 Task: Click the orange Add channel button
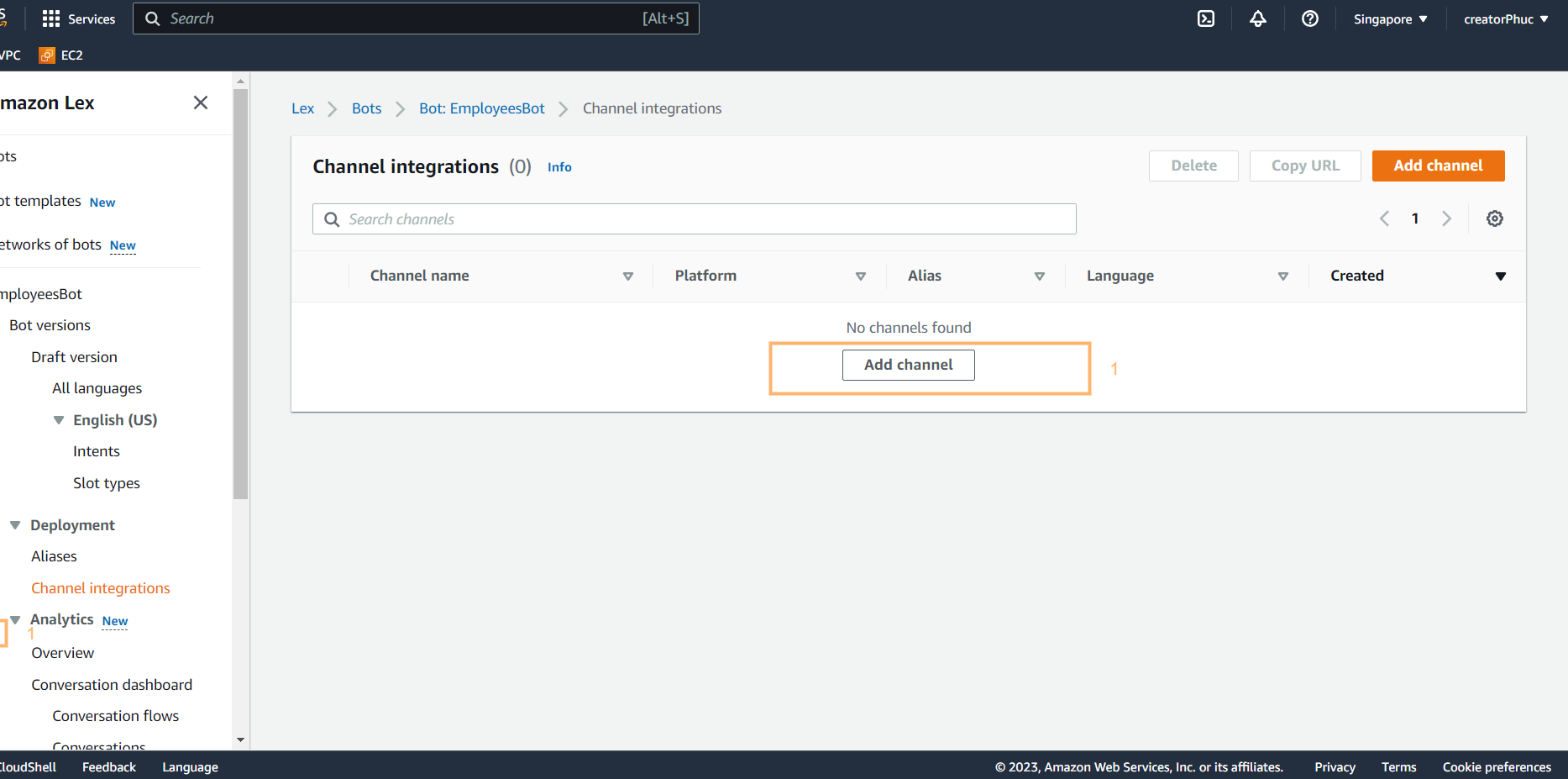(x=1438, y=166)
